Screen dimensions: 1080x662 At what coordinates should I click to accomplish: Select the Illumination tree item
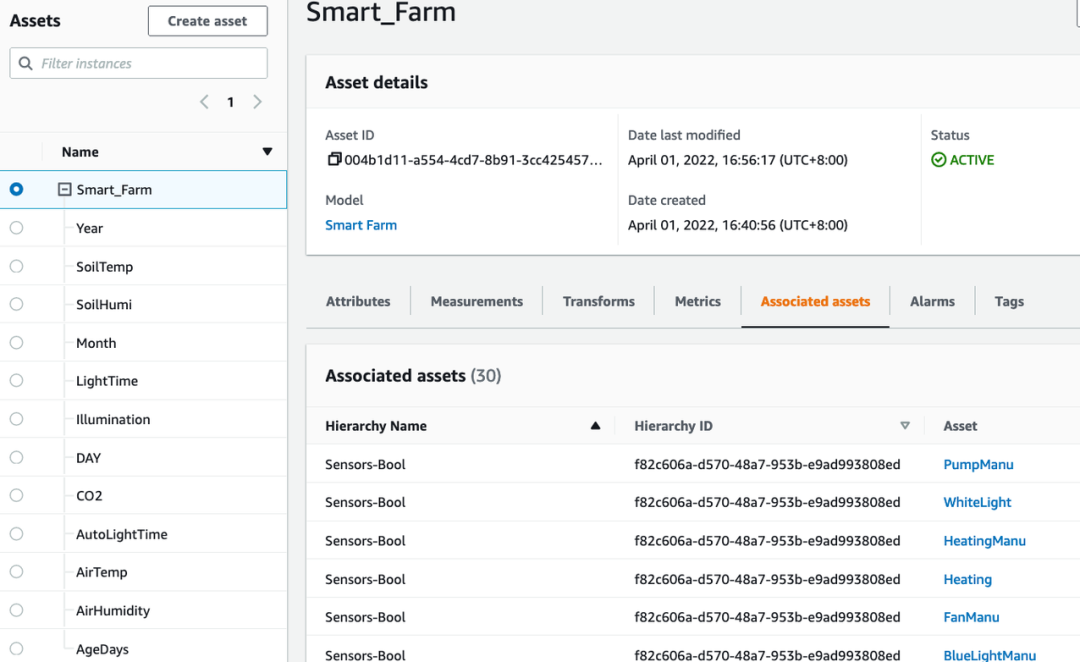[113, 419]
